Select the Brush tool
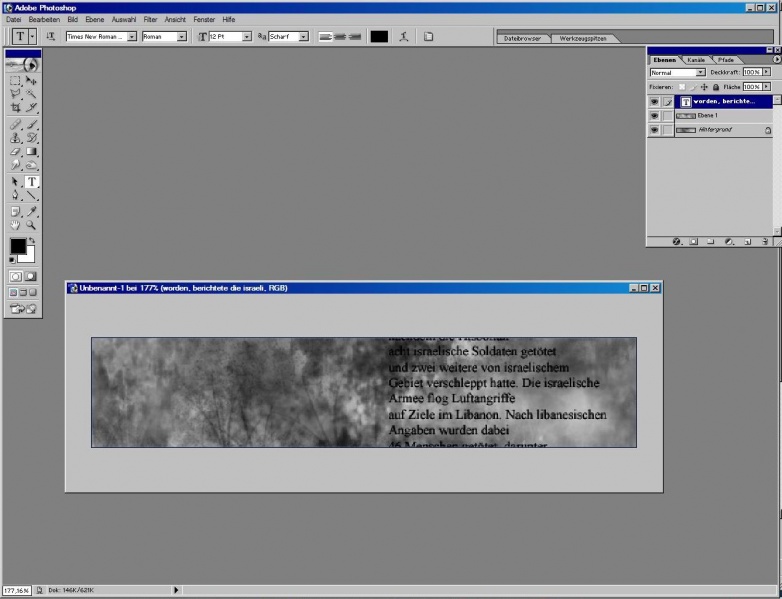The image size is (782, 599). (31, 124)
